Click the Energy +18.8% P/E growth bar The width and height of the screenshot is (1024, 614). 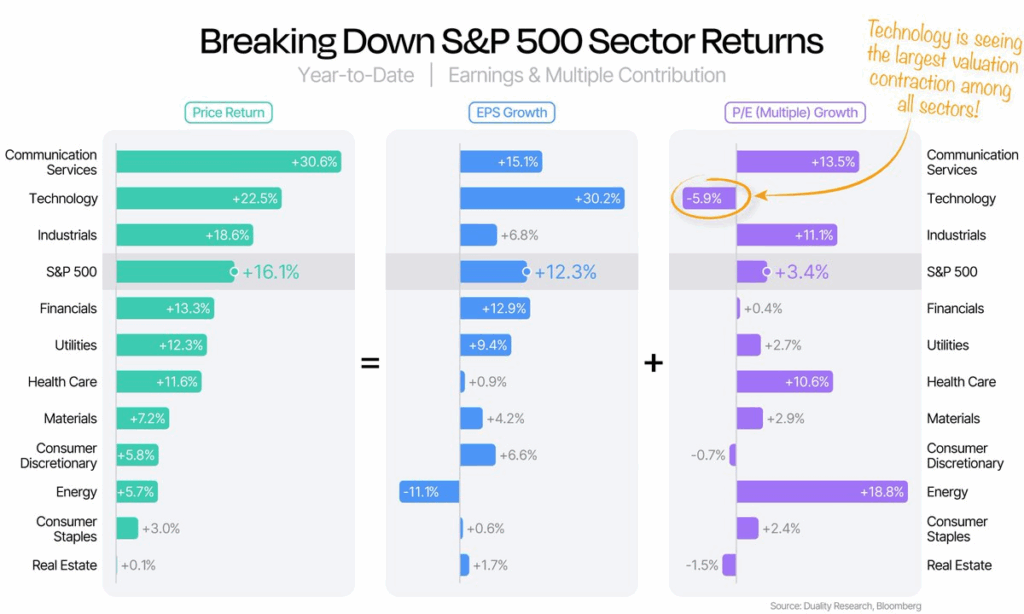pos(822,492)
